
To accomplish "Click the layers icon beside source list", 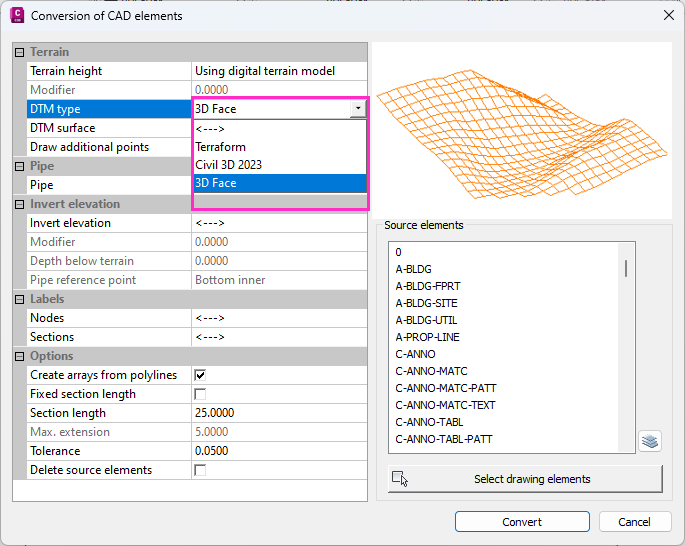I will click(650, 441).
